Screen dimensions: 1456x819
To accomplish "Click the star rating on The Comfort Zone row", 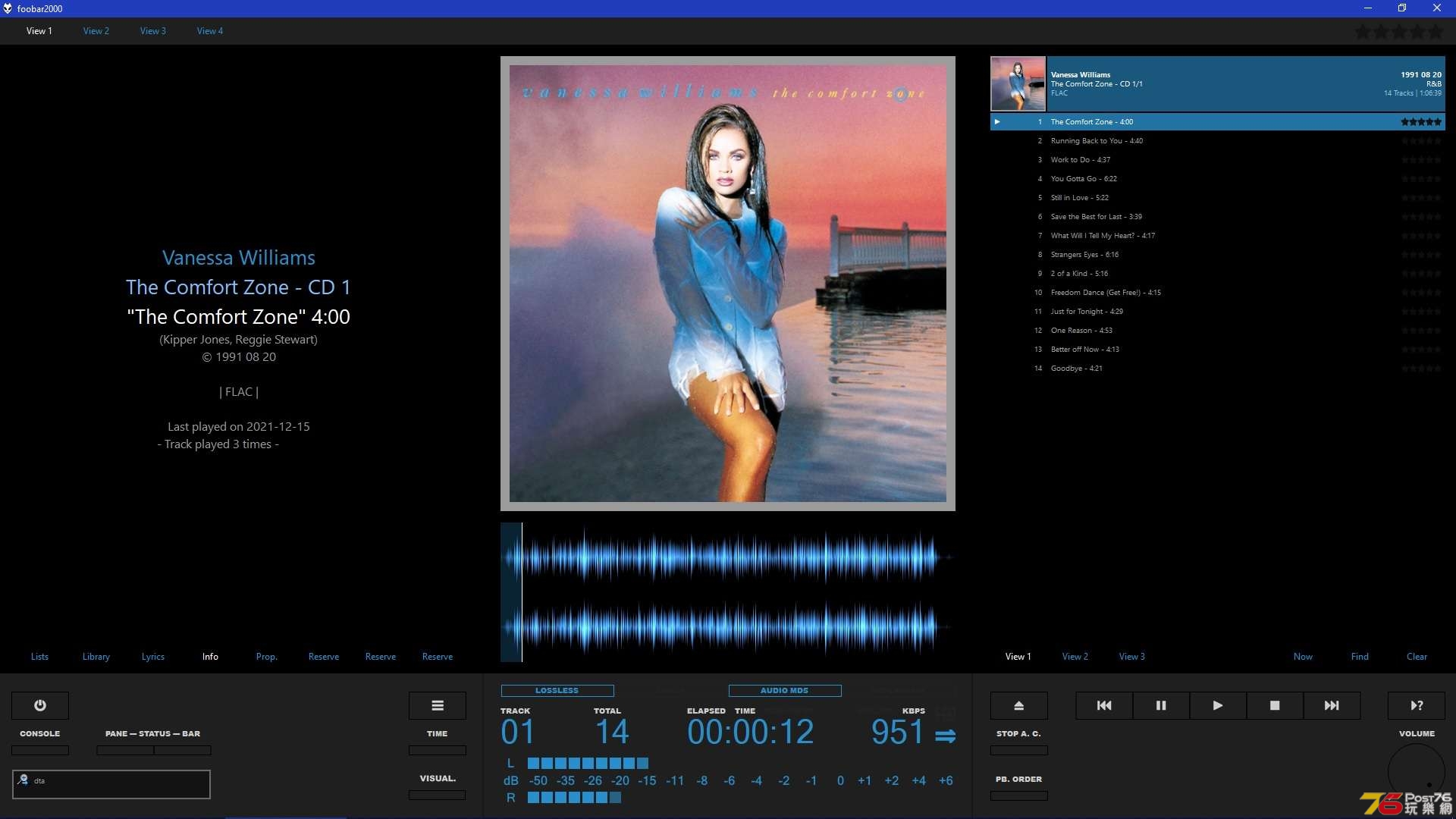I will click(x=1421, y=121).
